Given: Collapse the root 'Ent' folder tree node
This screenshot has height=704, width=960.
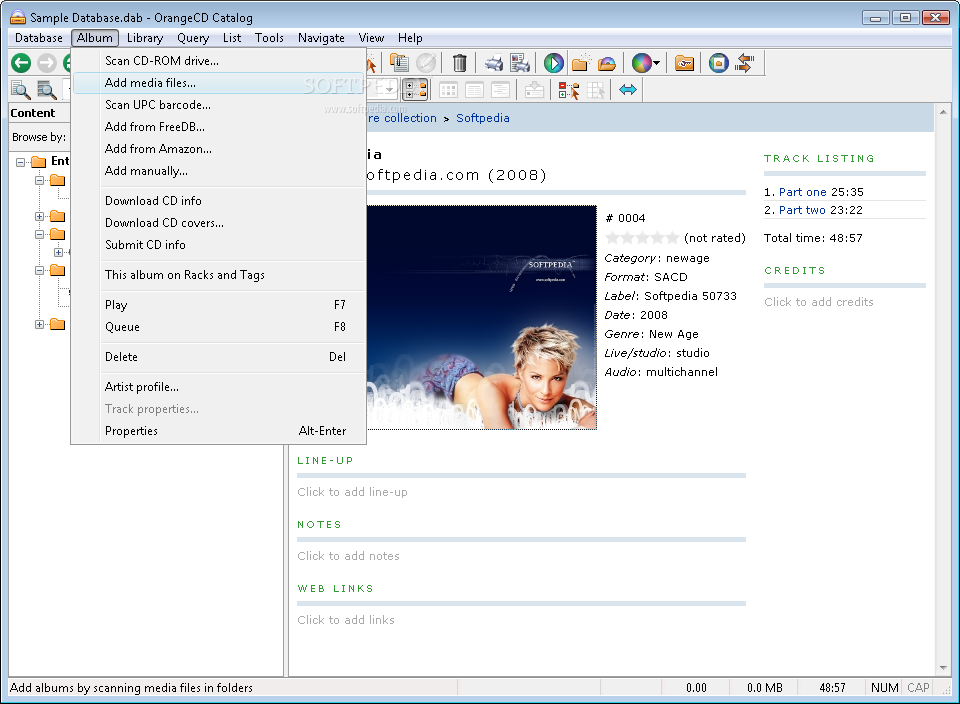Looking at the screenshot, I should click(x=20, y=162).
